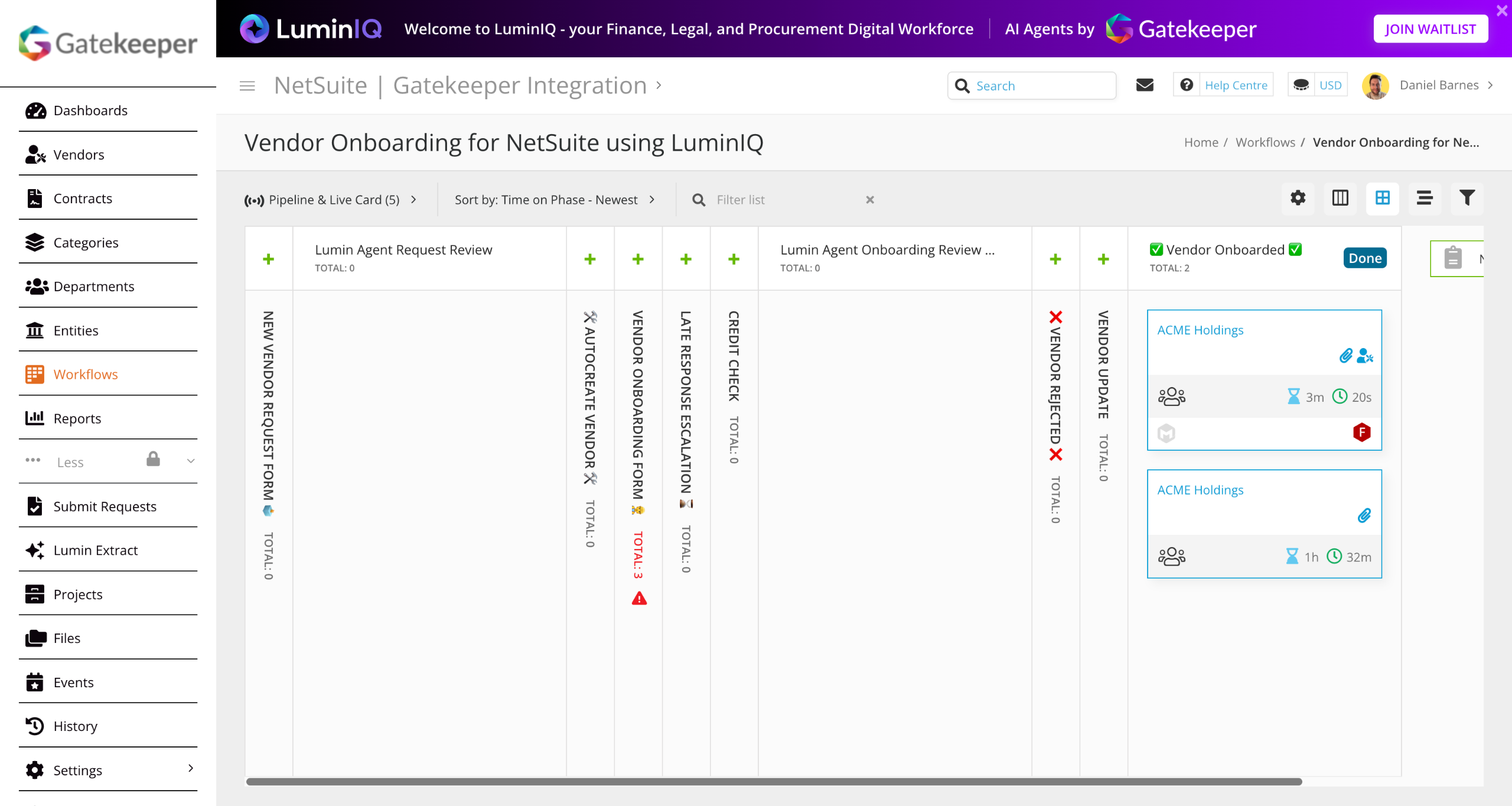
Task: Toggle the hamburger sidebar menu
Action: [x=247, y=86]
